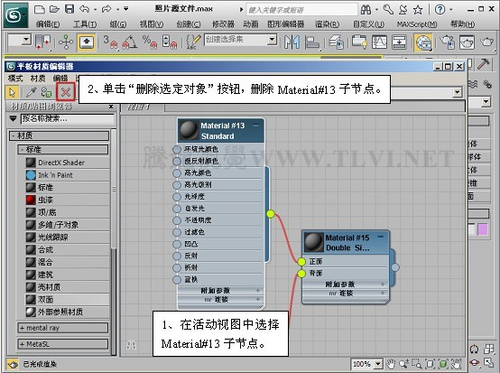Select the arrow Select tool in material editor
The height and width of the screenshot is (373, 500).
[x=12, y=92]
